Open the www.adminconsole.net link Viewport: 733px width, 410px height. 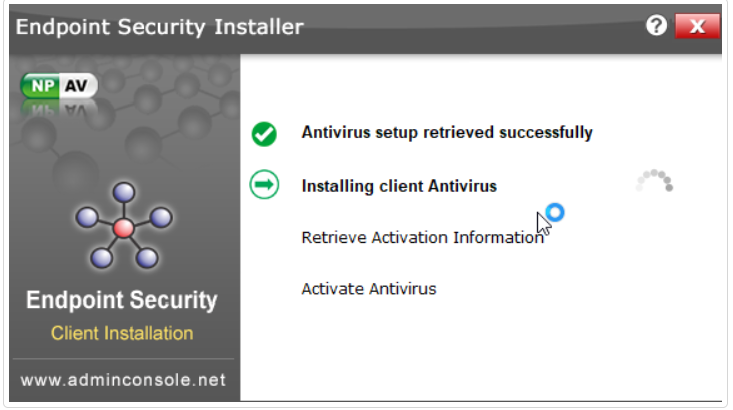(124, 380)
